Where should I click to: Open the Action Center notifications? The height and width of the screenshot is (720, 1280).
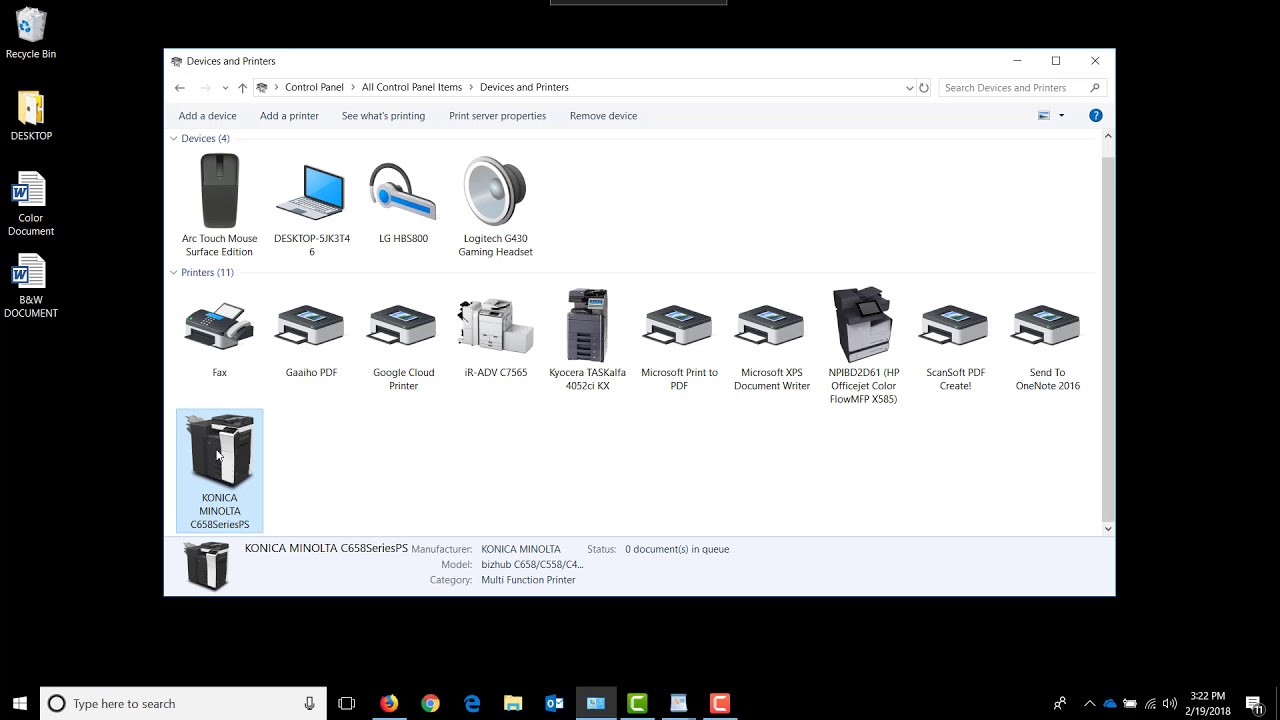click(1254, 704)
